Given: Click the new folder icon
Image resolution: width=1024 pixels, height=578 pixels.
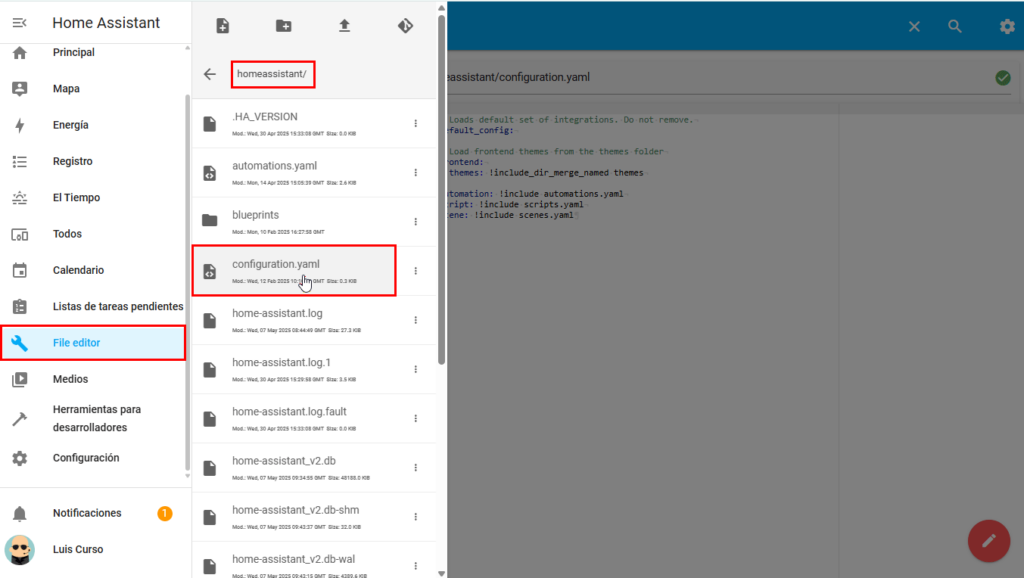Looking at the screenshot, I should pyautogui.click(x=284, y=26).
